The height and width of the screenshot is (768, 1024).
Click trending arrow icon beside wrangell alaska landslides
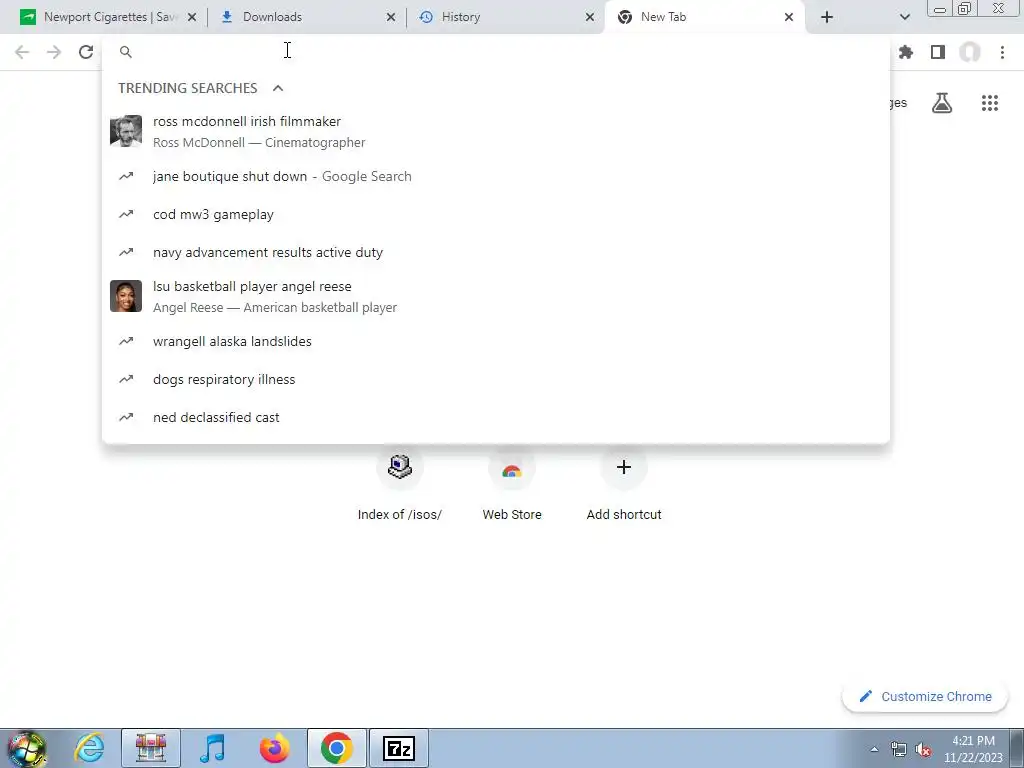pos(126,340)
